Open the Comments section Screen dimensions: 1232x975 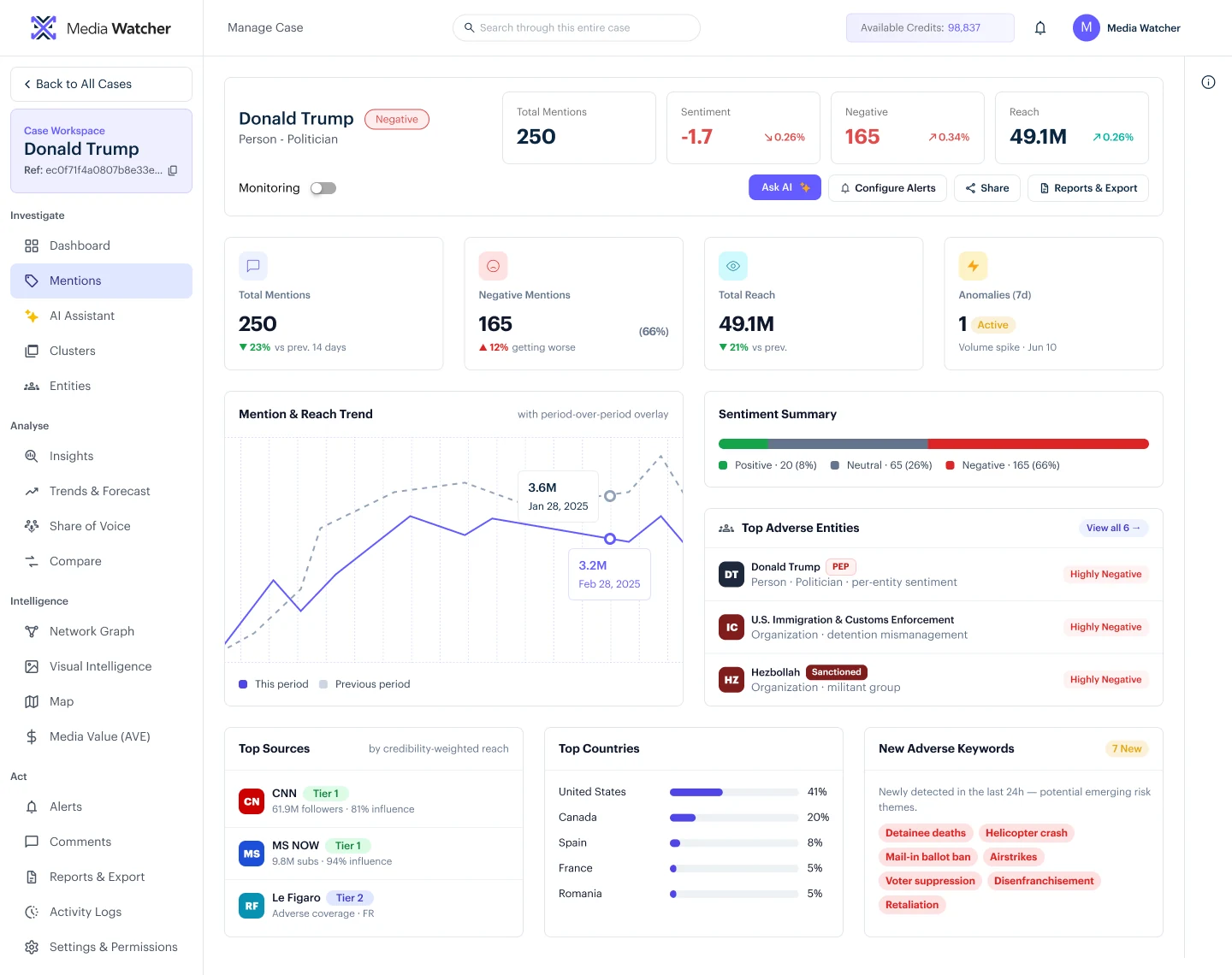point(101,842)
